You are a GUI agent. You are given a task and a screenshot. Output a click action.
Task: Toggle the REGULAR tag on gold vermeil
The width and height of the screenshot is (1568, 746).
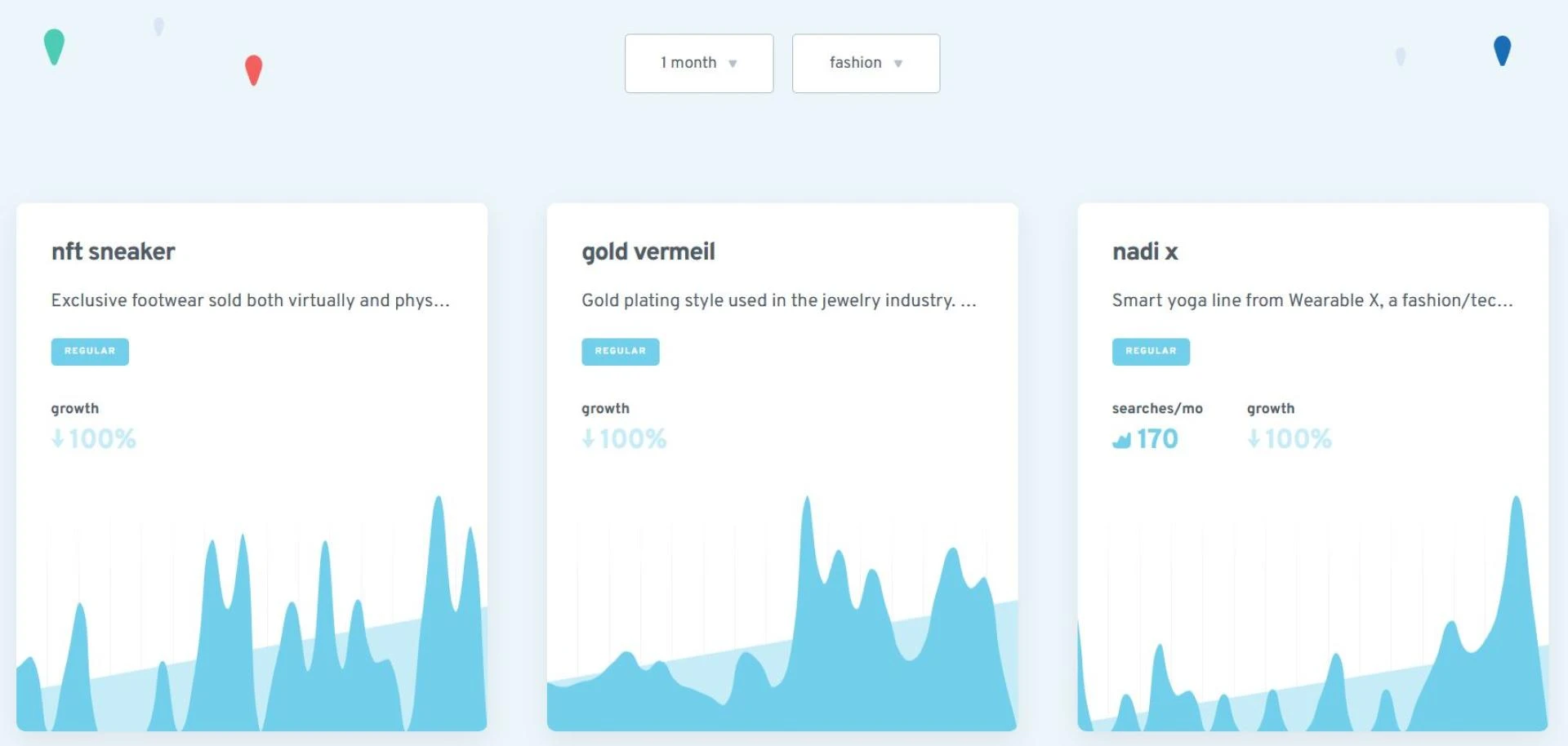point(620,351)
